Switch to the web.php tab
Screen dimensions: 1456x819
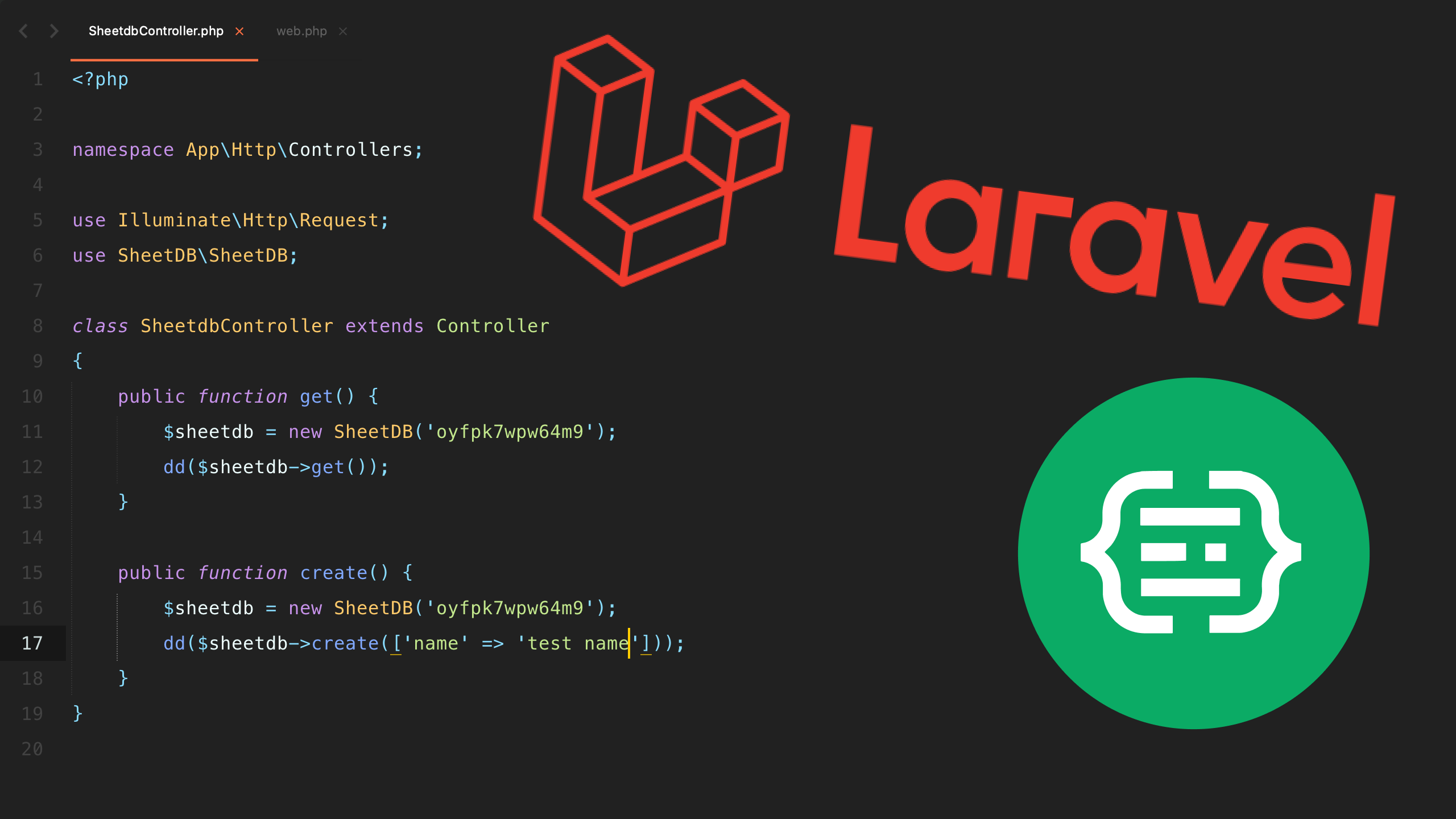pos(301,31)
